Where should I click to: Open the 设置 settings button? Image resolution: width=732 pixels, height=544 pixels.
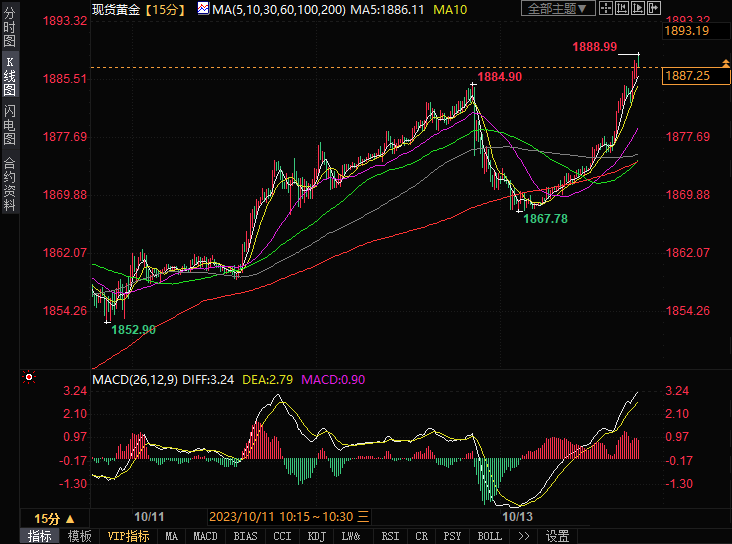(x=557, y=536)
